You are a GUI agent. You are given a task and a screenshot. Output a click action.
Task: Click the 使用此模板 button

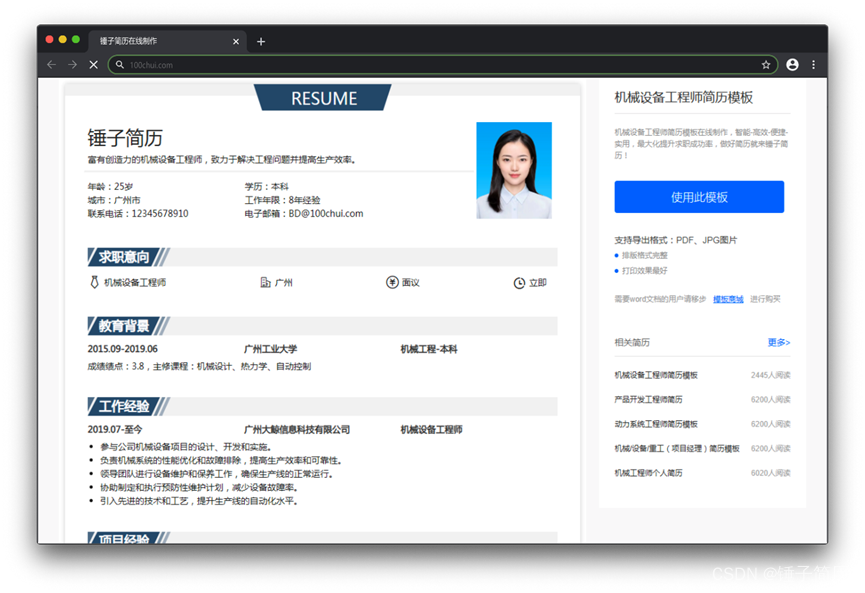(x=699, y=197)
